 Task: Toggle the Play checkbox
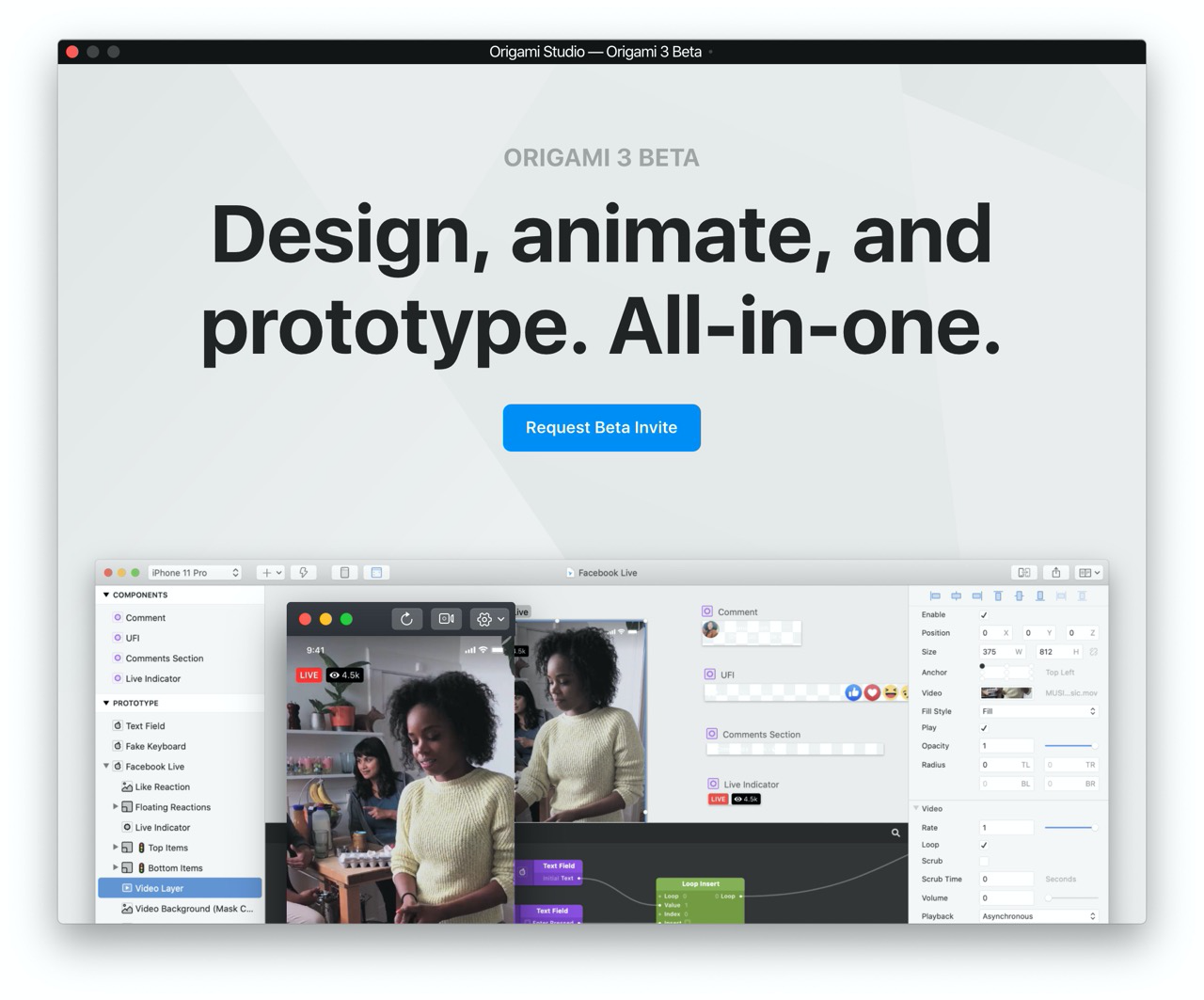click(984, 727)
